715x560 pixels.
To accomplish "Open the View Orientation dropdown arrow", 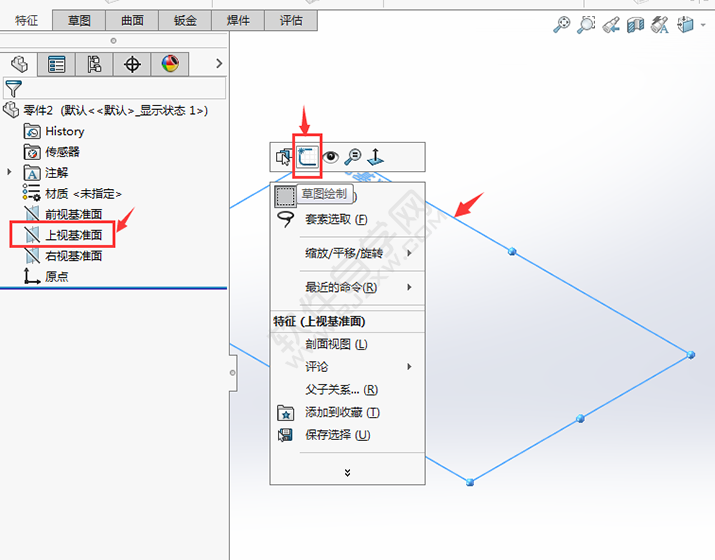I will 703,25.
